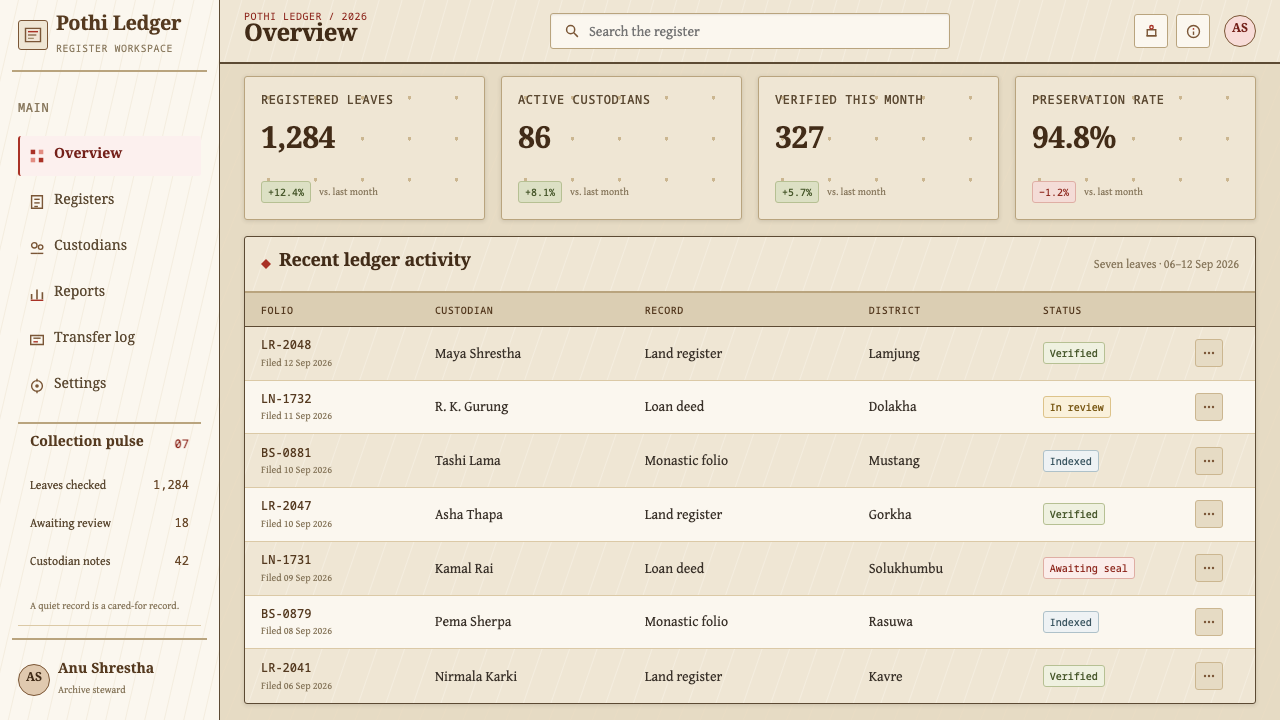Click the Registered Leaves stat card

point(364,148)
